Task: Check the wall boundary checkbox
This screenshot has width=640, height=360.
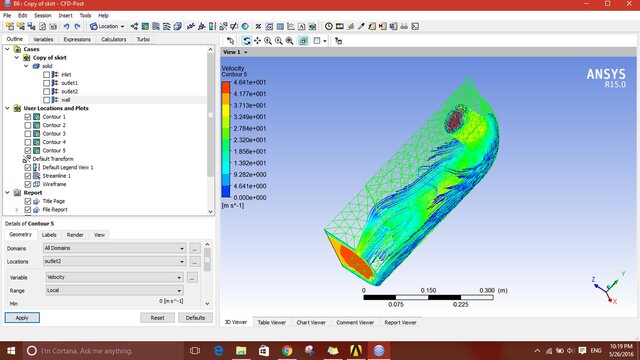Action: pyautogui.click(x=47, y=100)
